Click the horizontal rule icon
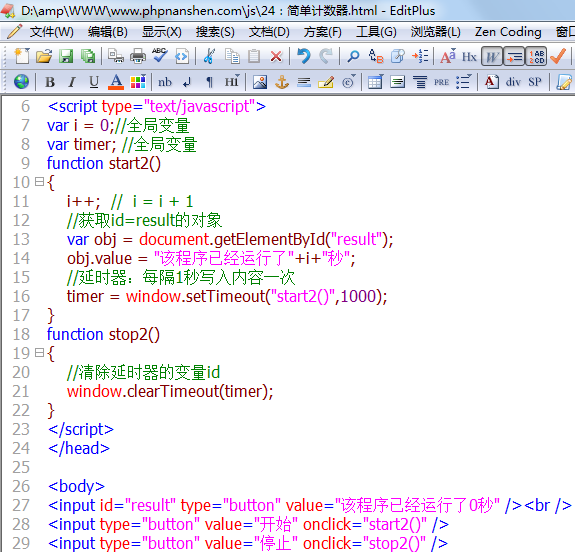 [x=304, y=82]
